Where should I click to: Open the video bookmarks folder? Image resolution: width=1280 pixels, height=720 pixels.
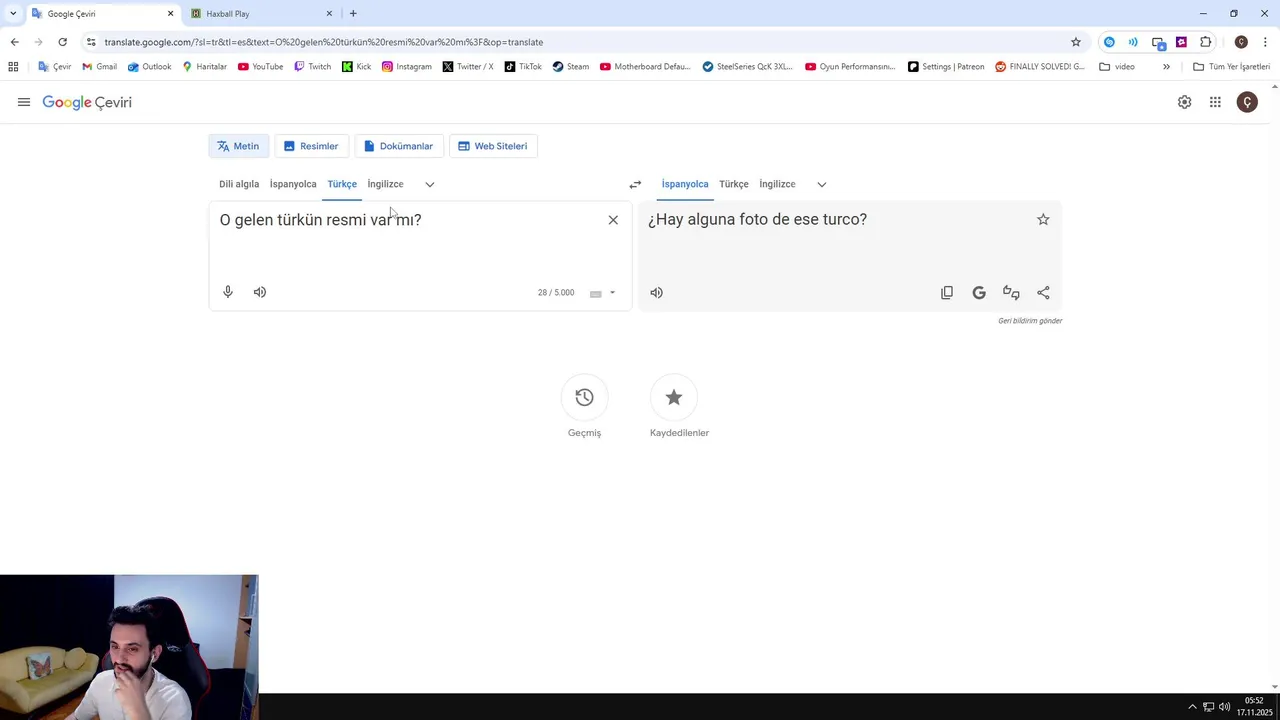(1117, 67)
